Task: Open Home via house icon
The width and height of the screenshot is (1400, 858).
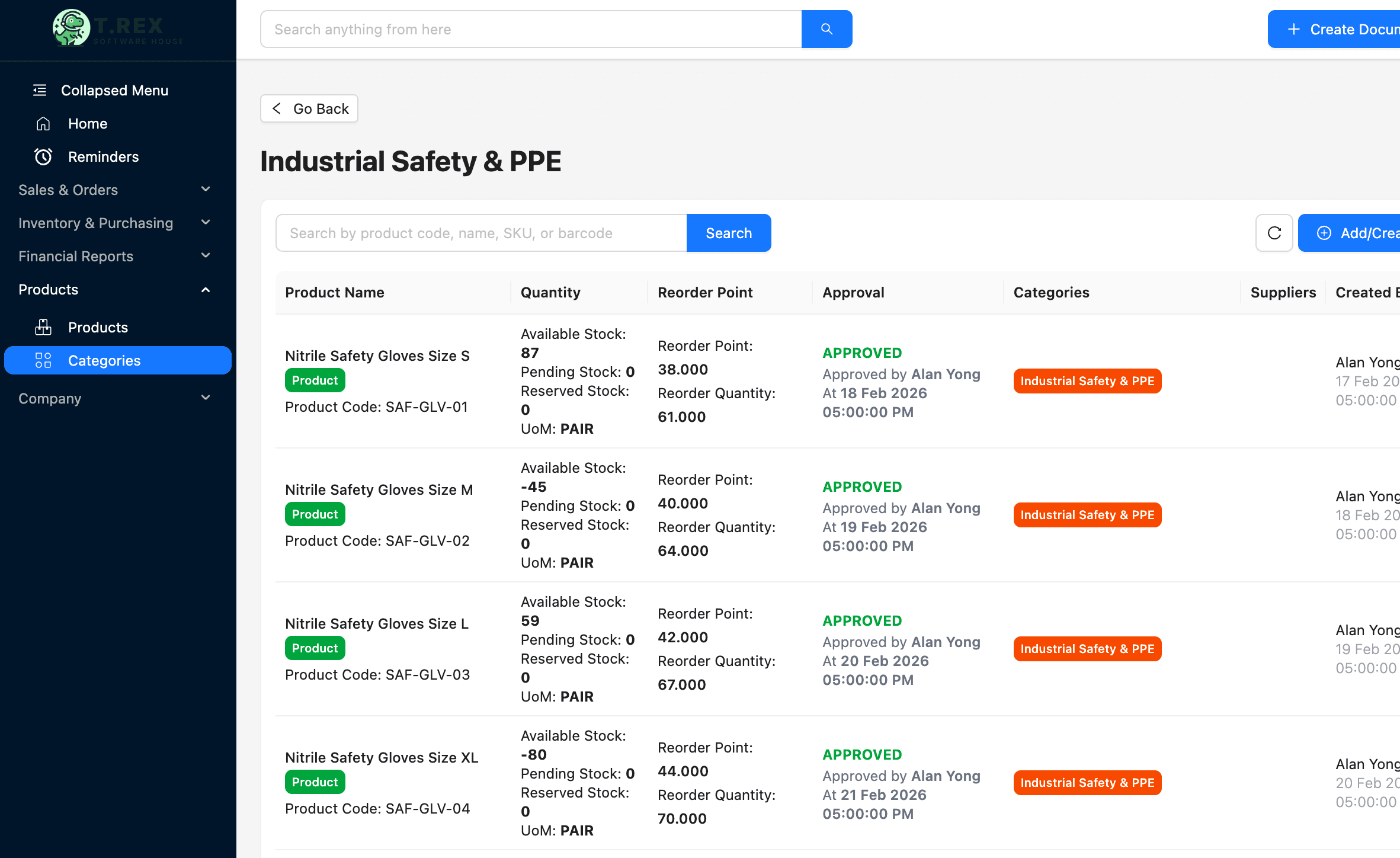Action: (x=43, y=123)
